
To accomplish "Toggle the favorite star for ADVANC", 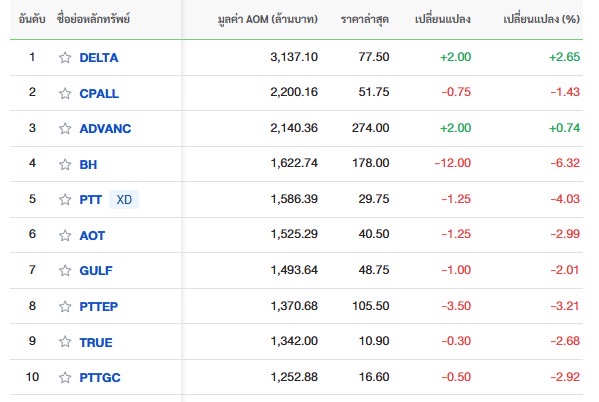I will [65, 128].
